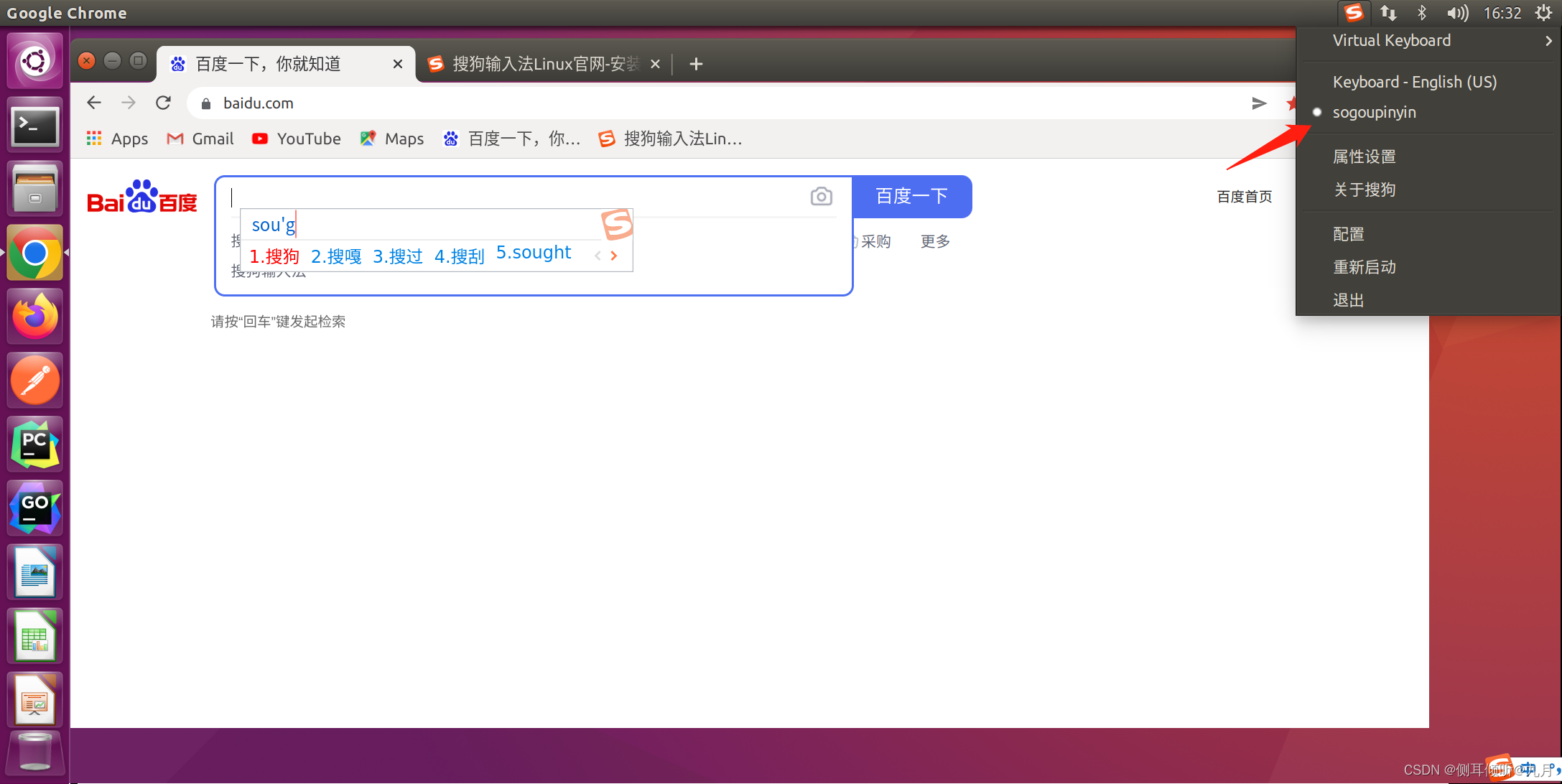This screenshot has width=1562, height=784.
Task: Launch PyCharm from the dock
Action: (34, 444)
